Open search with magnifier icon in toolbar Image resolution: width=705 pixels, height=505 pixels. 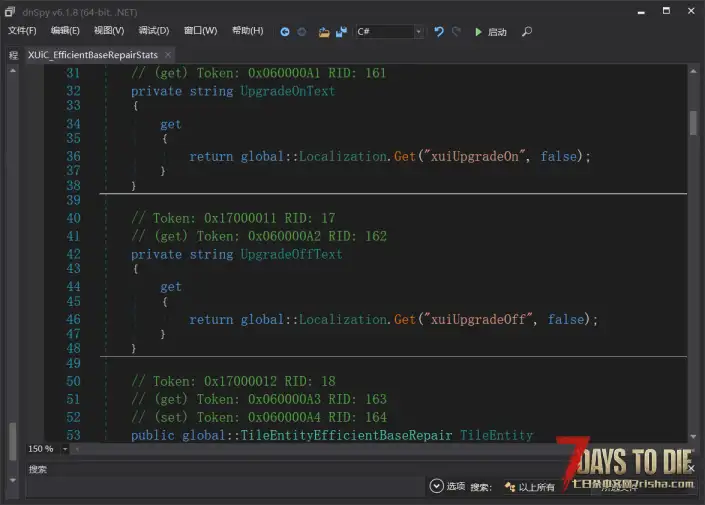527,32
